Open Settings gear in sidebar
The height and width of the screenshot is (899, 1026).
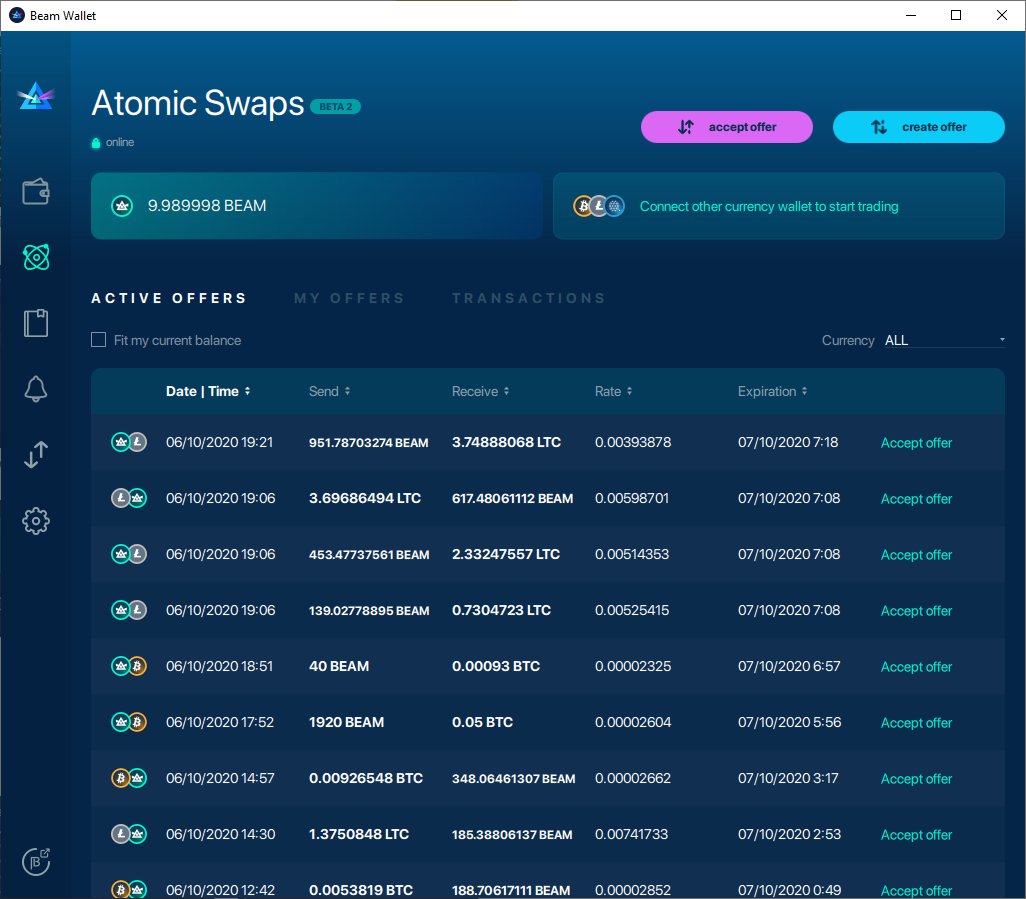pyautogui.click(x=36, y=521)
